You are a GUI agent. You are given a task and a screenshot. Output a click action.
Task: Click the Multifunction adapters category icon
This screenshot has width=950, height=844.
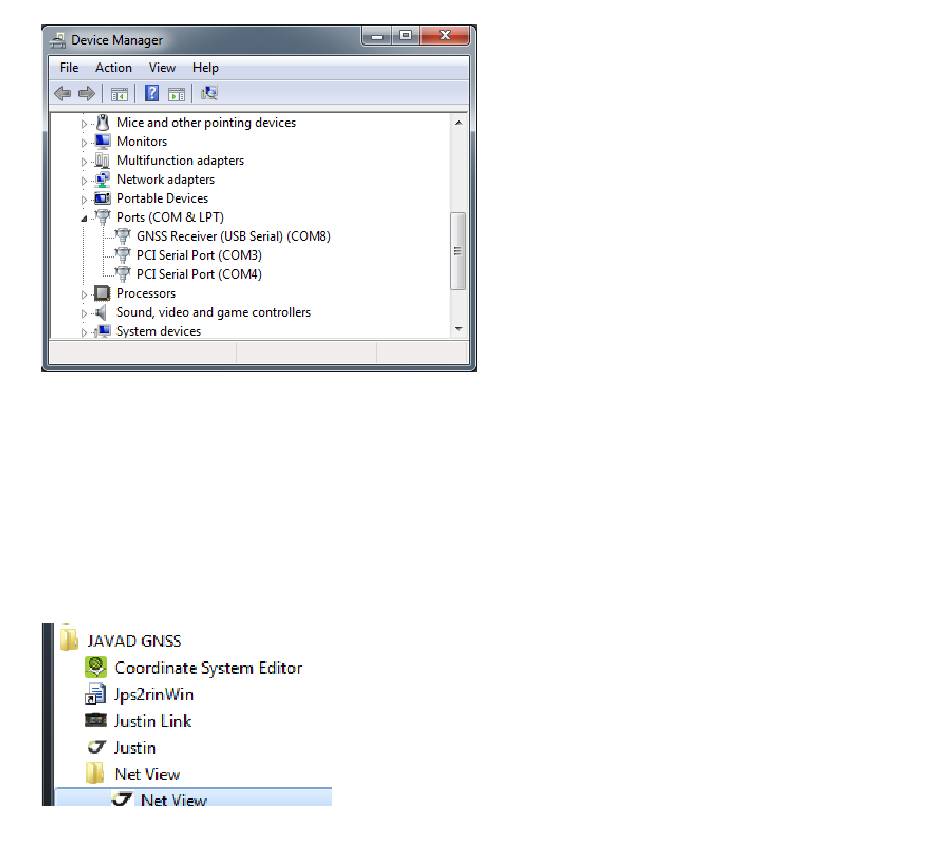[102, 161]
